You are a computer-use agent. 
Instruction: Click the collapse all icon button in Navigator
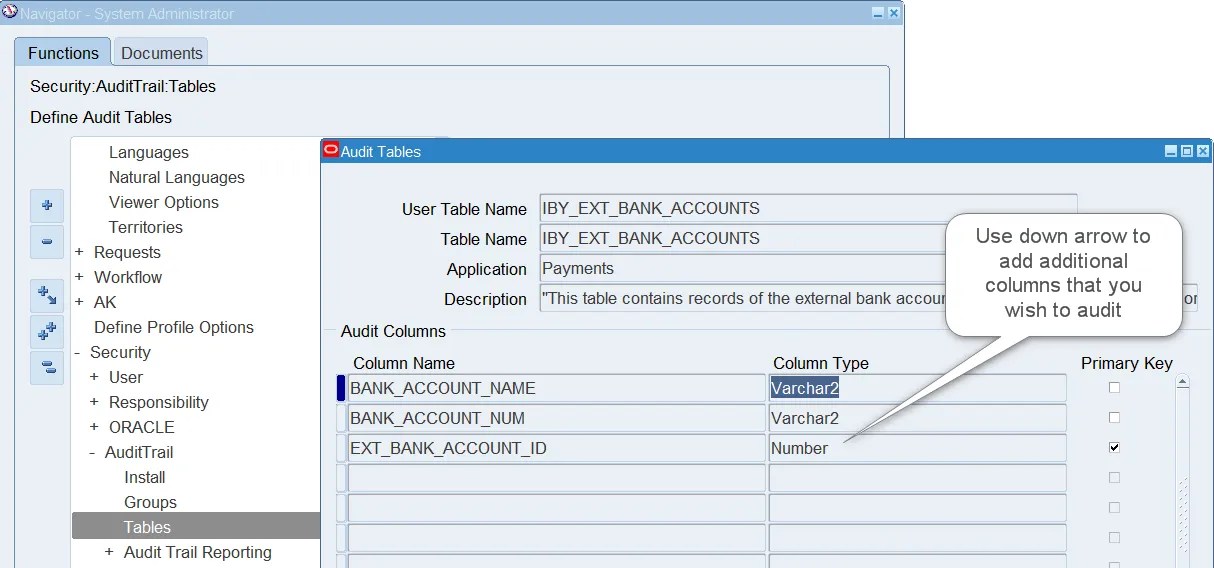(47, 367)
